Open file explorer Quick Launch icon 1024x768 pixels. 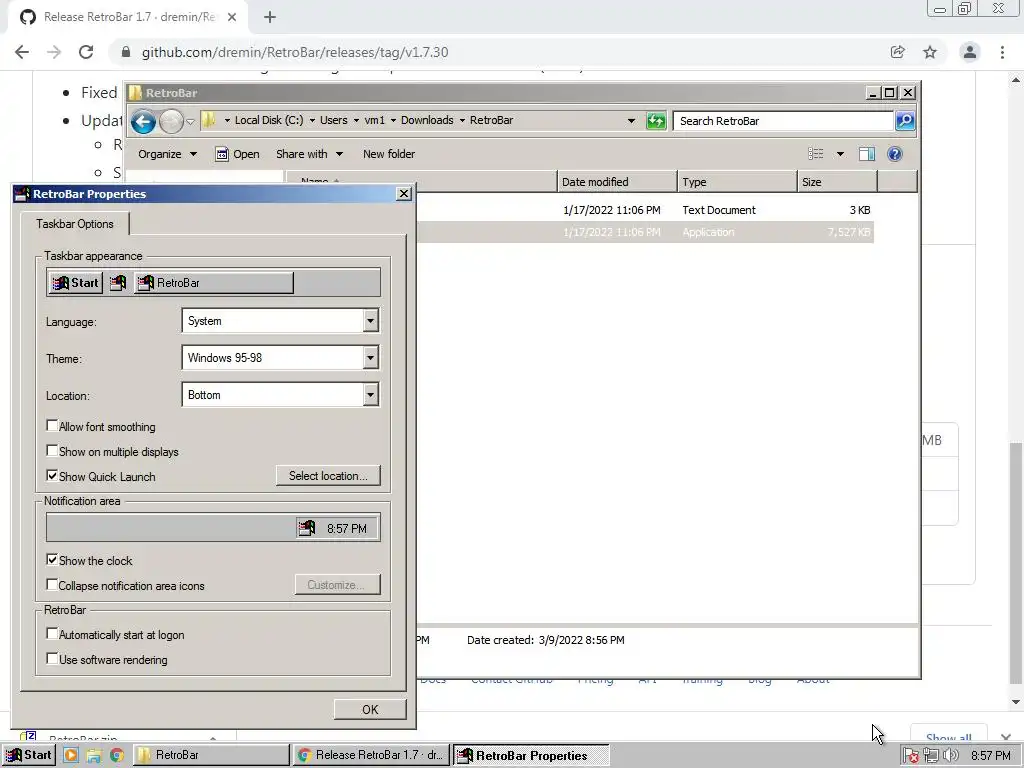pos(93,756)
